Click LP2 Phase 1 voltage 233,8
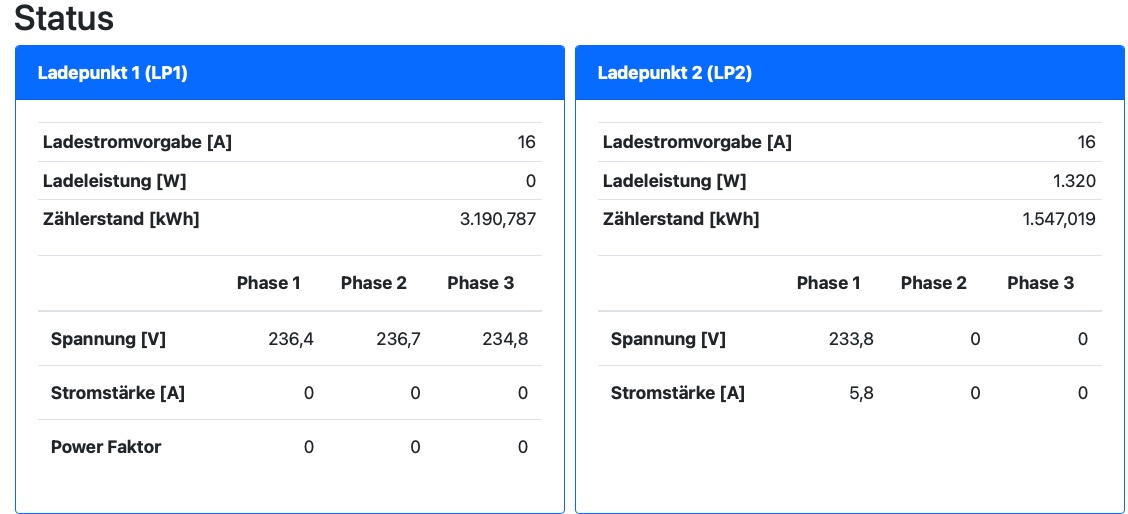This screenshot has width=1128, height=514. click(x=851, y=339)
